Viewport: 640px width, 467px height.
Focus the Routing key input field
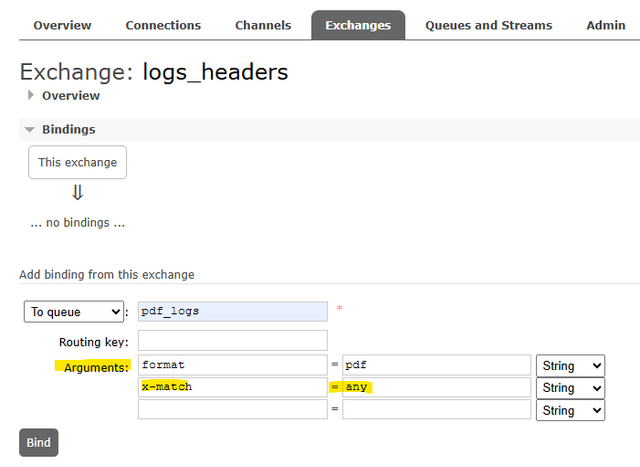pos(232,341)
